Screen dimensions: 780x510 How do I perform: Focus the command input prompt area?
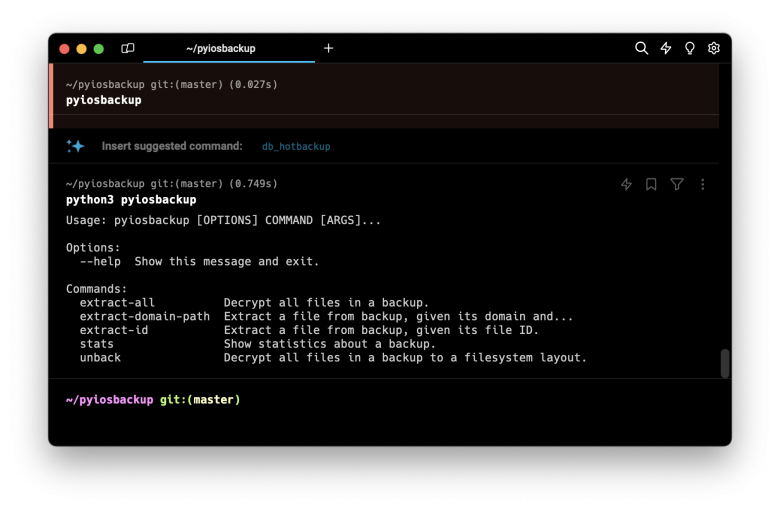point(390,412)
